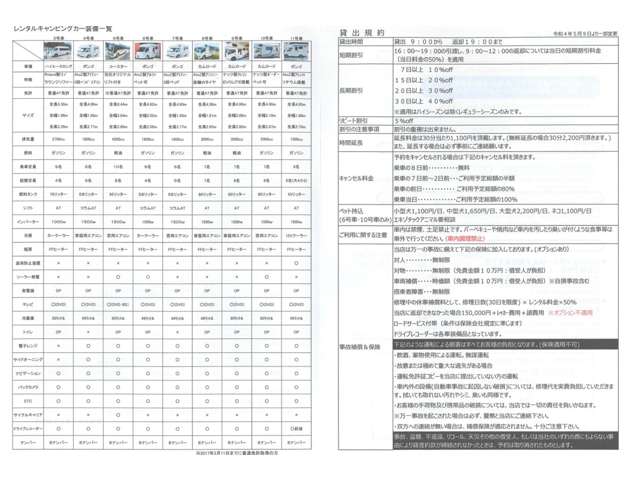Click the 就寝定員 row label
The width and height of the screenshot is (640, 480).
28,180
